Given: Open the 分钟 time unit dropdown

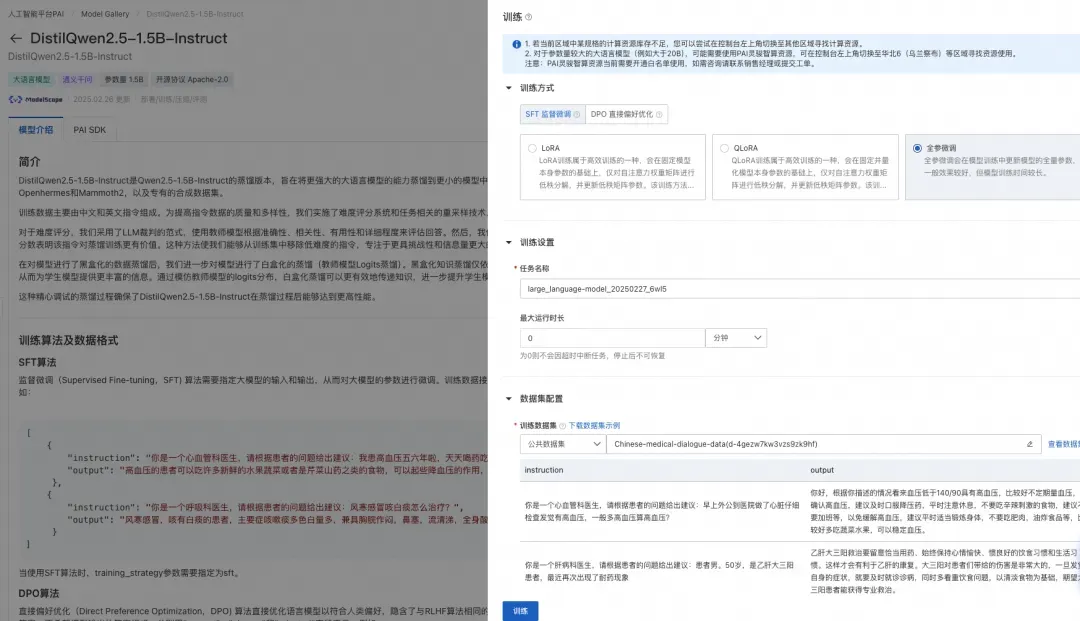Looking at the screenshot, I should pos(736,338).
